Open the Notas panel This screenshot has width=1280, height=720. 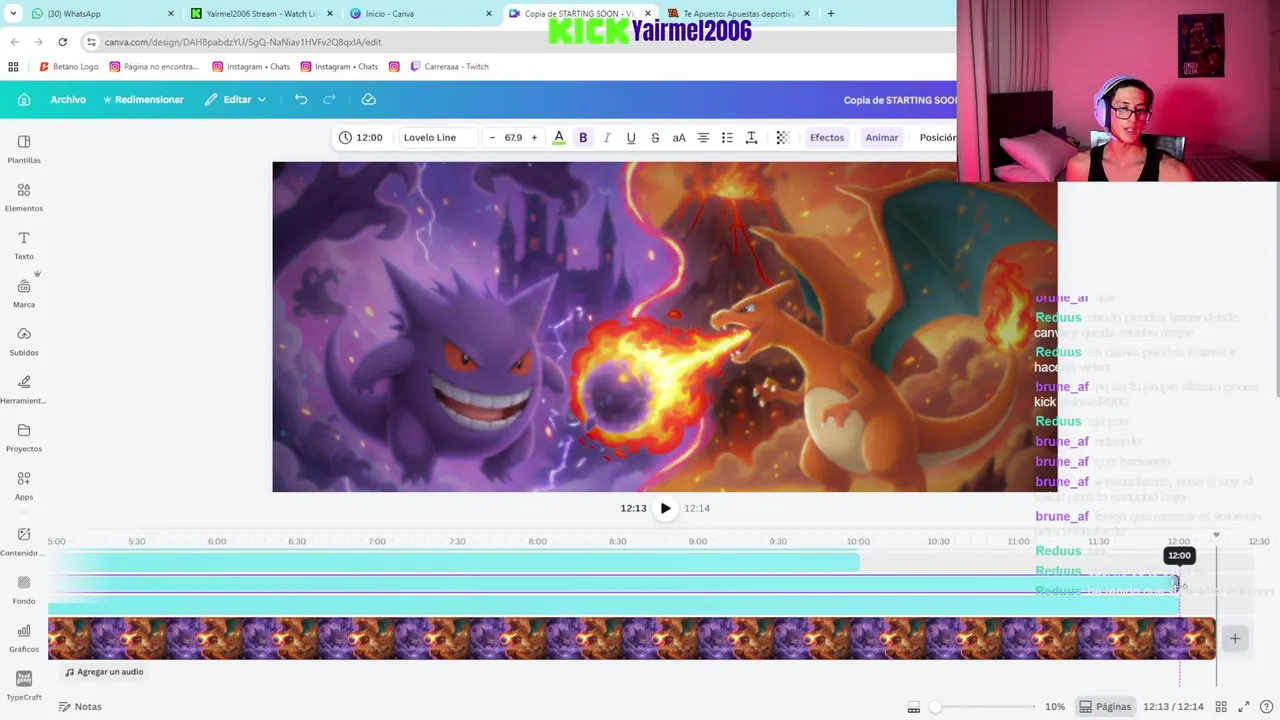pyautogui.click(x=80, y=706)
